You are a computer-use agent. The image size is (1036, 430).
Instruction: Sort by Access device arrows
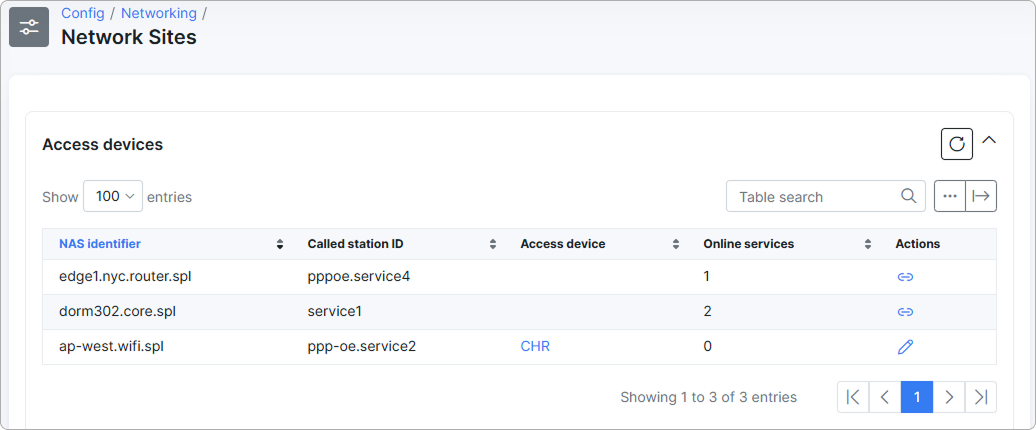[x=676, y=244]
